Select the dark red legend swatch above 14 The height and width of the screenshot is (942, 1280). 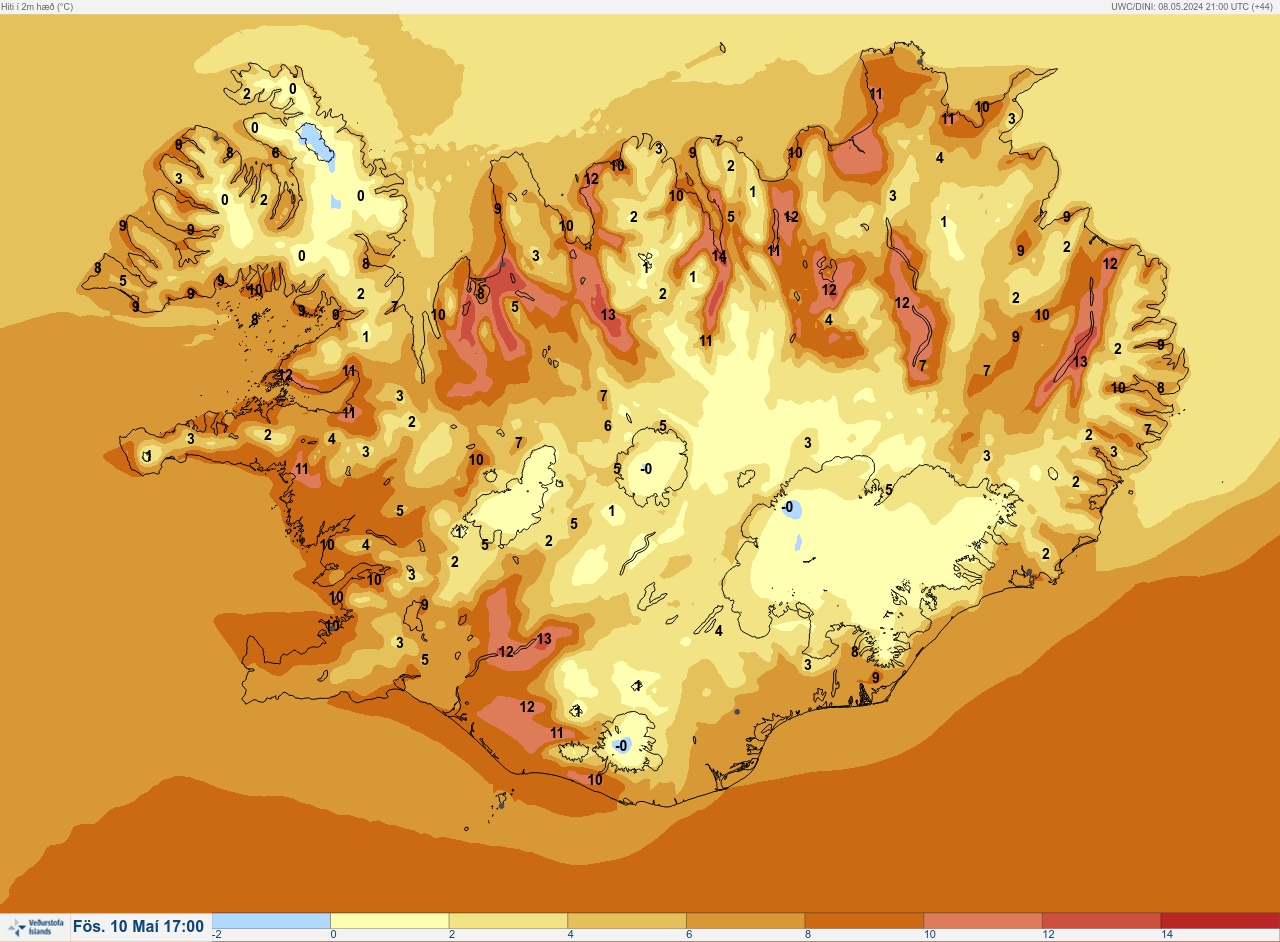point(1220,920)
